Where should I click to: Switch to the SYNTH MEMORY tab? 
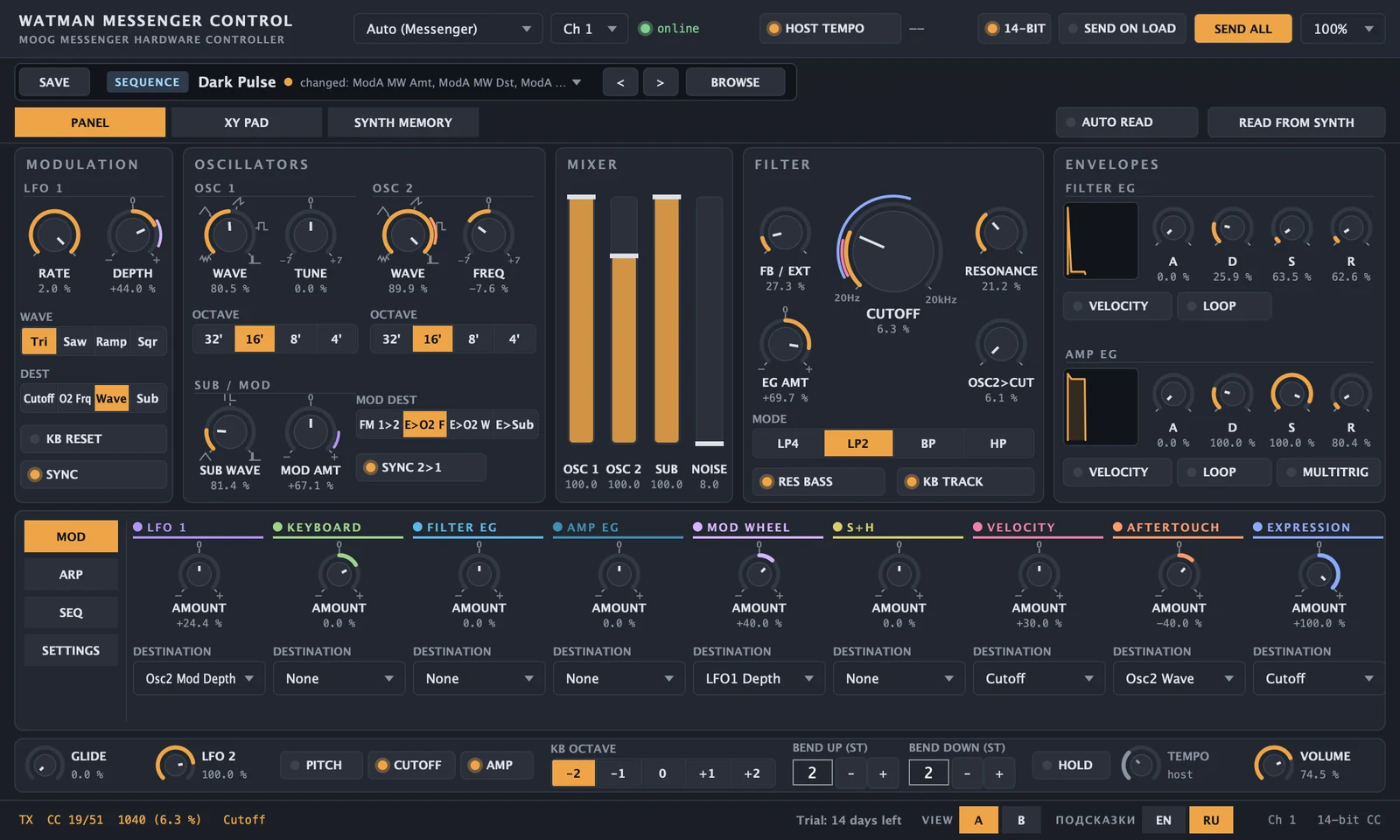[402, 122]
